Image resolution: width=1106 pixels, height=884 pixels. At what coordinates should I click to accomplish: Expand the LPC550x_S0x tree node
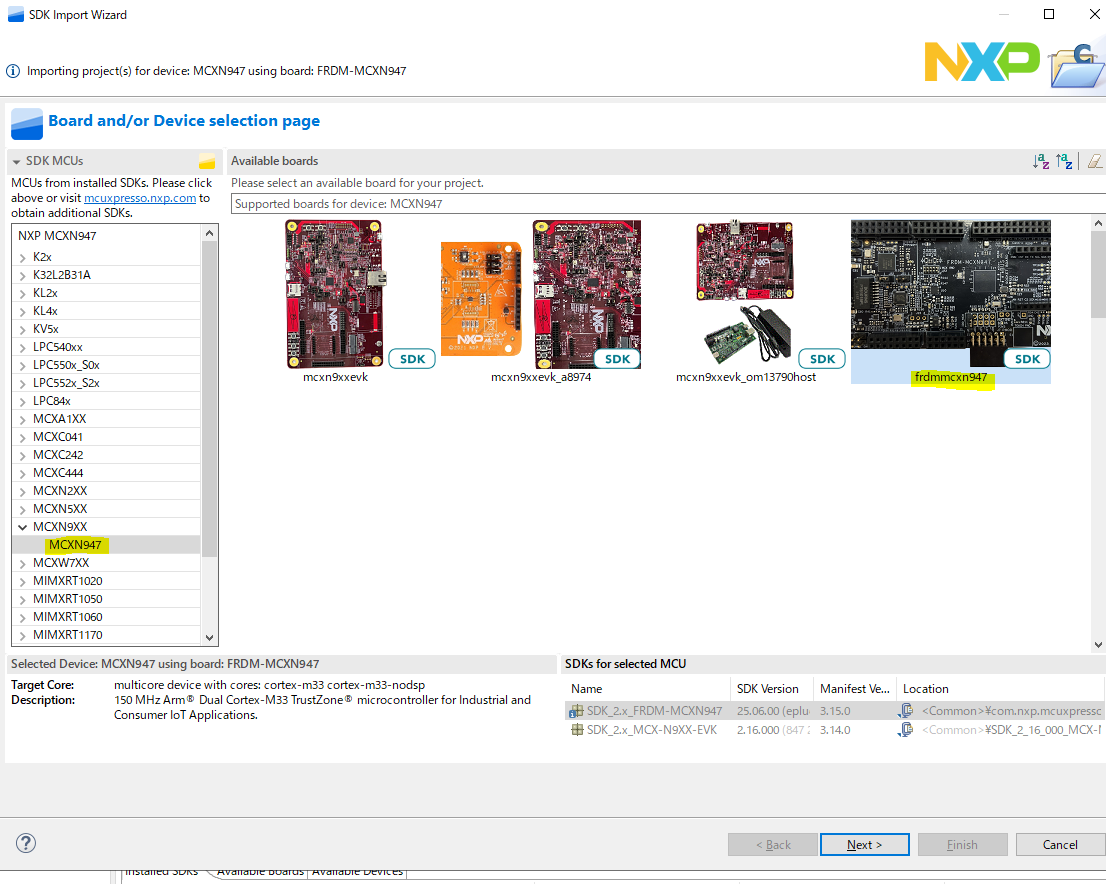(23, 365)
